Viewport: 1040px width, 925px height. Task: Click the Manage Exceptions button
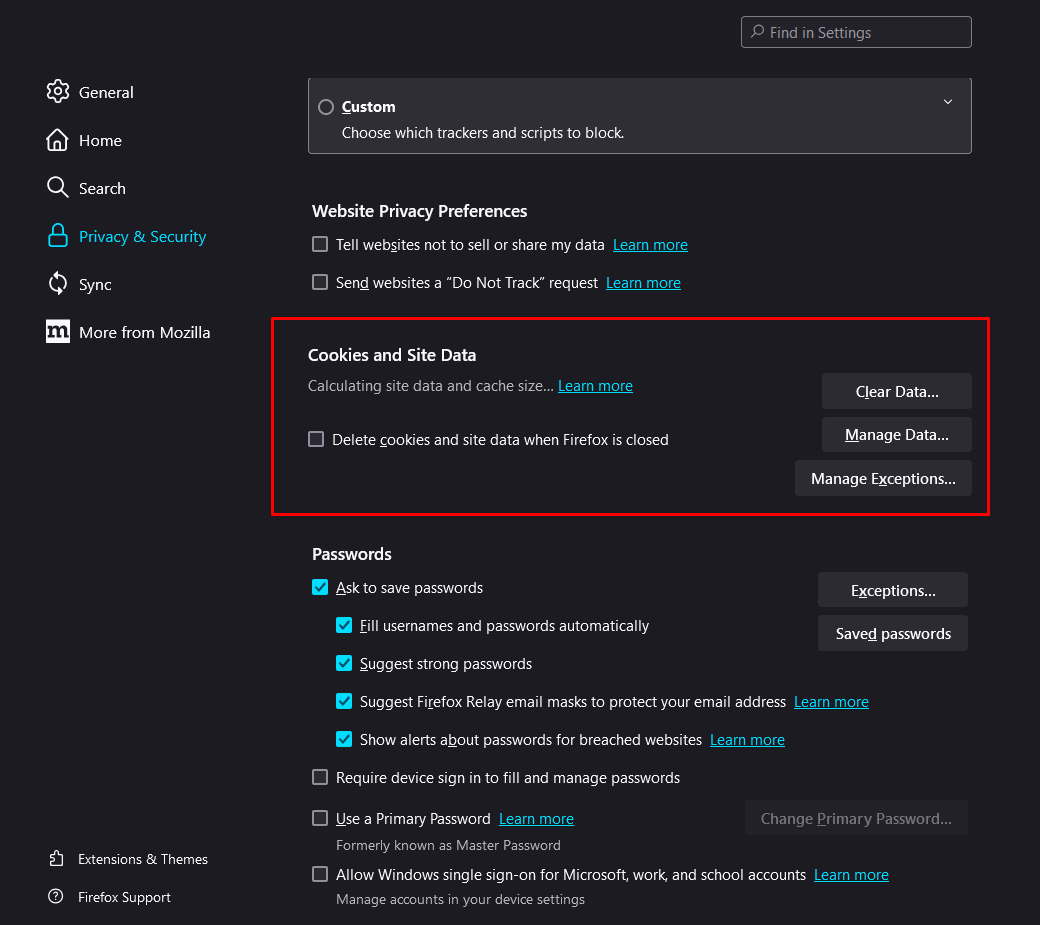pyautogui.click(x=883, y=478)
